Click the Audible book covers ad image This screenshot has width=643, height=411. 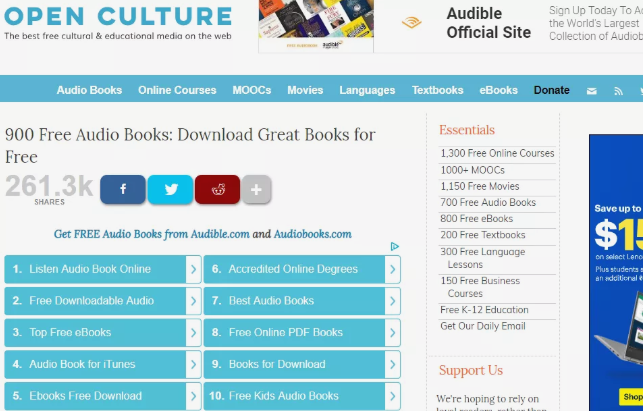point(316,25)
